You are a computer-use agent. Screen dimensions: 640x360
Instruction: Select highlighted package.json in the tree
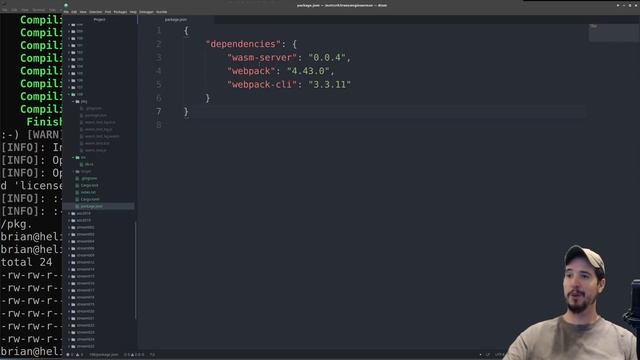(98, 206)
